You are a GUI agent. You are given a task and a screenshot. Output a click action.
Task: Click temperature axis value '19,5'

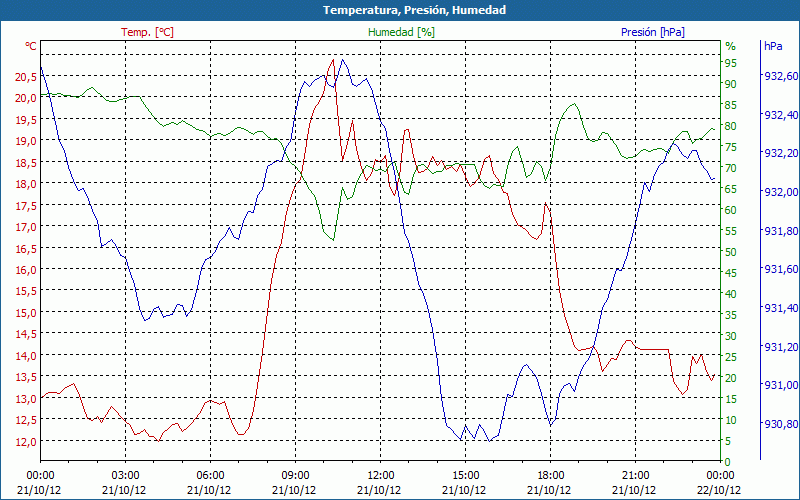click(x=26, y=120)
